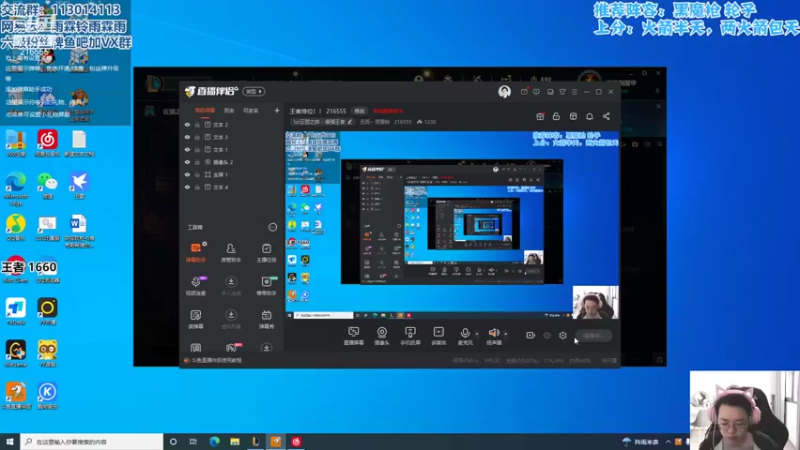Open the gift box icon in header
This screenshot has width=800, height=450.
coord(540,116)
